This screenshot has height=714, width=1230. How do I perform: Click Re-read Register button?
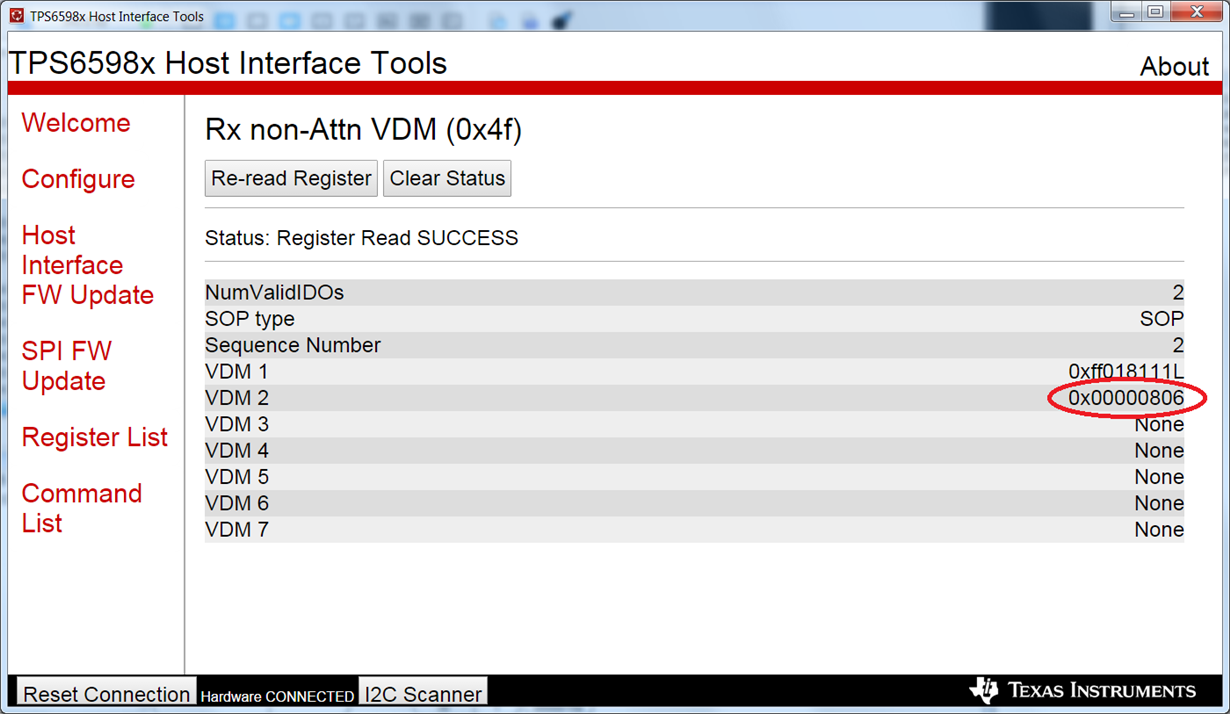[x=291, y=178]
